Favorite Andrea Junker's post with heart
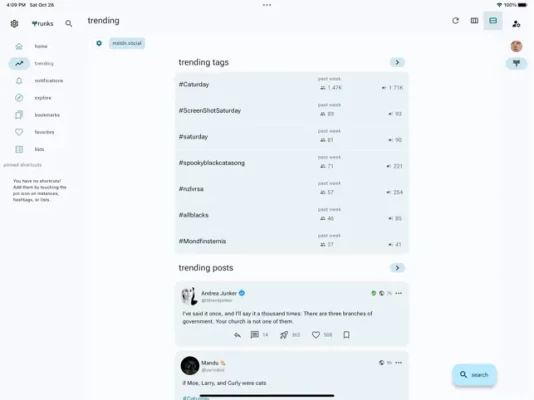Viewport: 534px width, 400px height. [x=316, y=335]
